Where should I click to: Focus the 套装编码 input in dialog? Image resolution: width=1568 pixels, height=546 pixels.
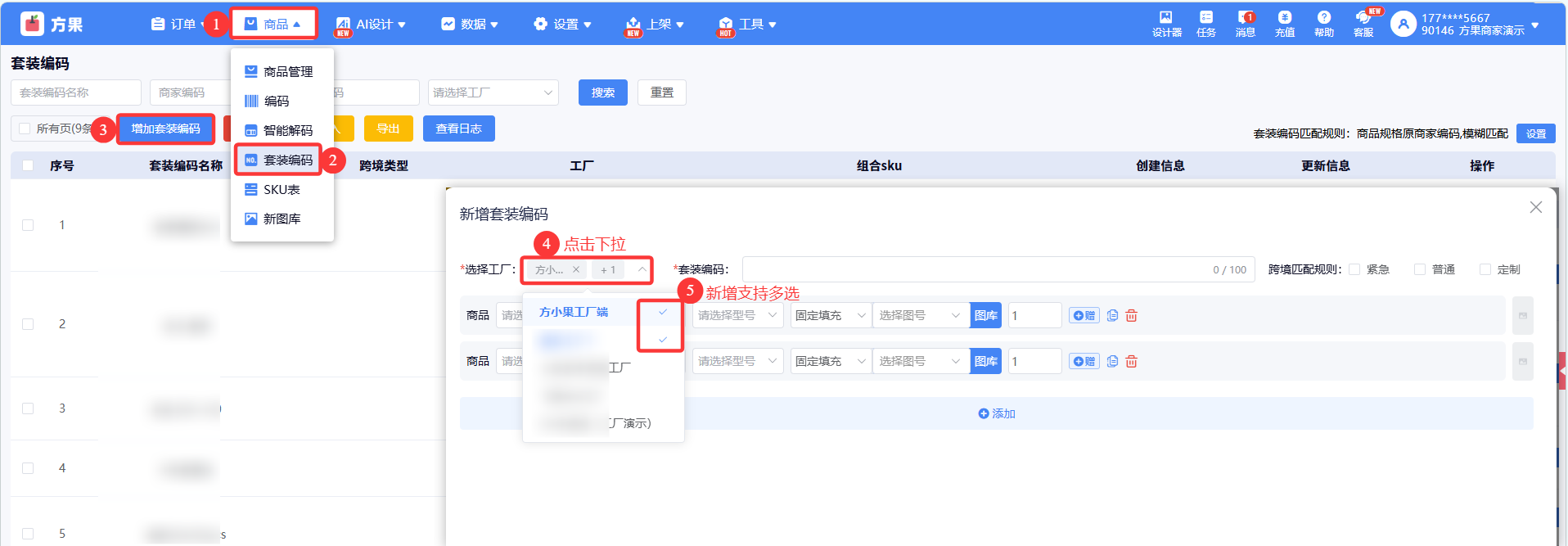(x=998, y=269)
